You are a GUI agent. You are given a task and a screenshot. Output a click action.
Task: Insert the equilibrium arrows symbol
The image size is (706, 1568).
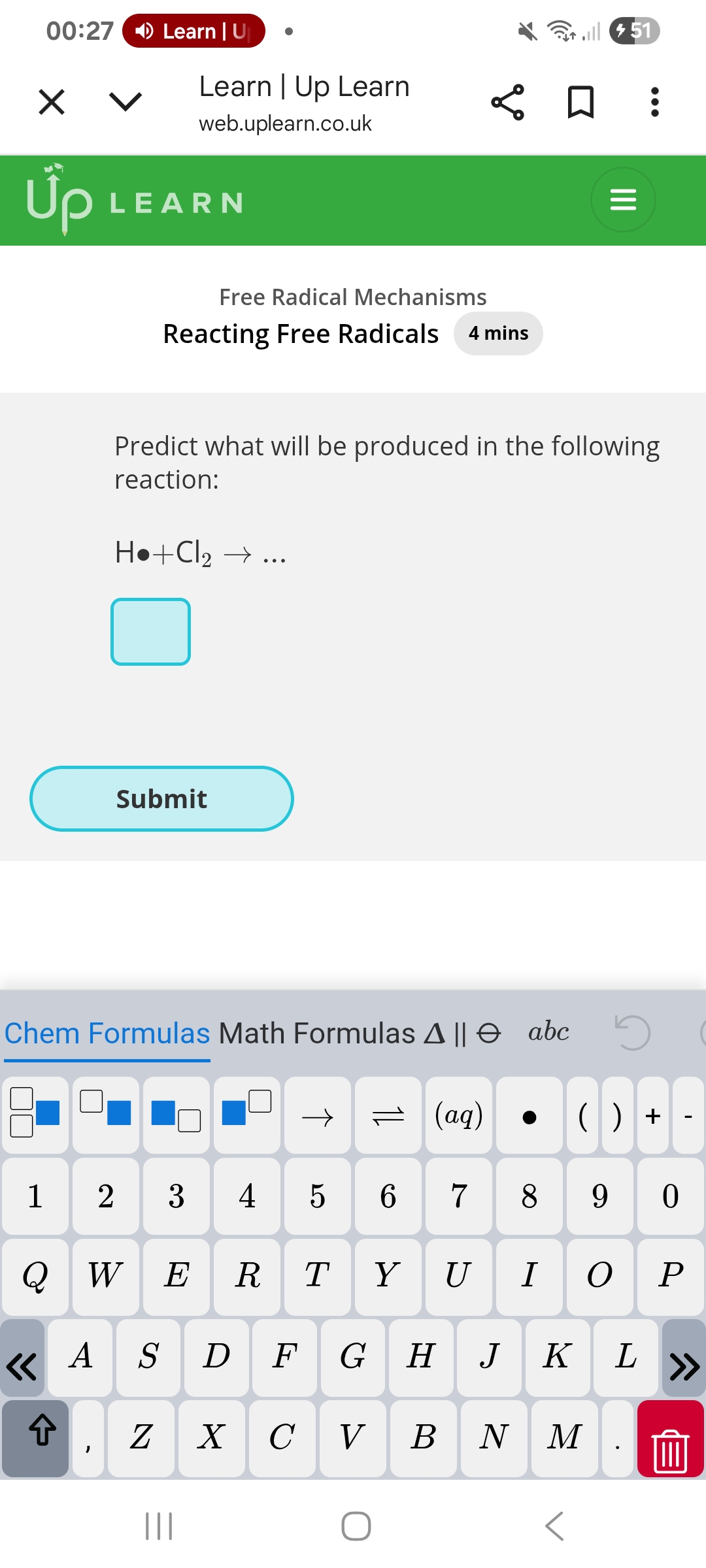point(388,1116)
